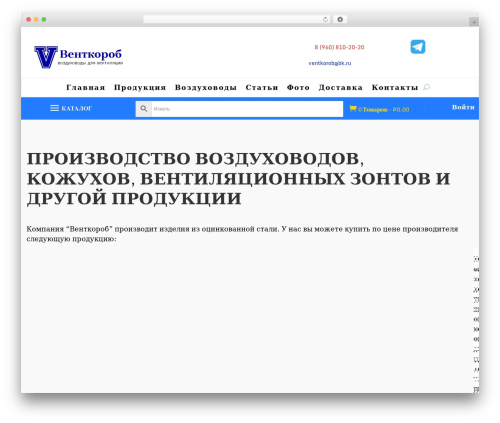Open the Продукция menu item
This screenshot has height=423, width=500.
(x=140, y=87)
